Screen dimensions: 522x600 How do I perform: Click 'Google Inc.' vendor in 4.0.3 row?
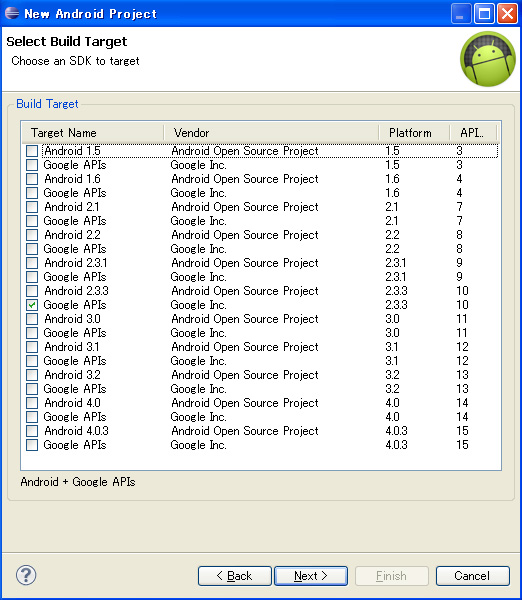click(198, 445)
